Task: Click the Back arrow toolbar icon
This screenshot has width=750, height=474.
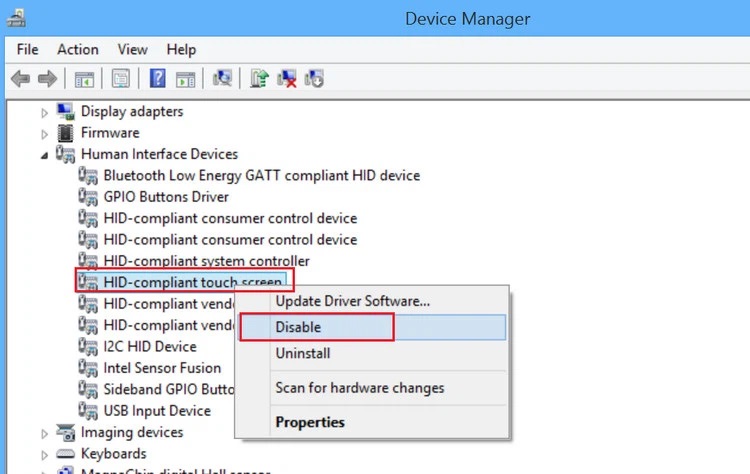Action: click(21, 79)
